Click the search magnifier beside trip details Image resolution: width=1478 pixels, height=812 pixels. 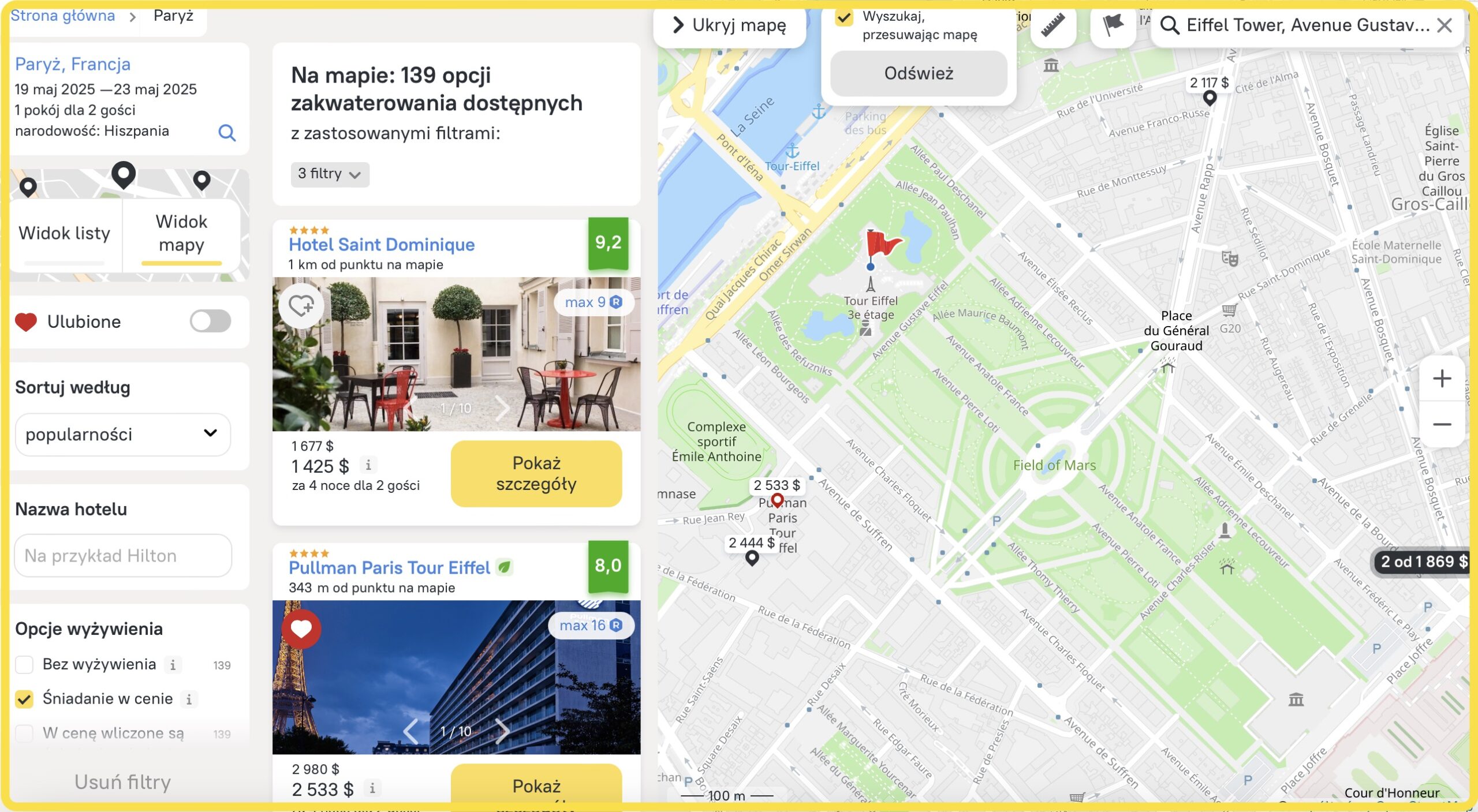[x=227, y=133]
